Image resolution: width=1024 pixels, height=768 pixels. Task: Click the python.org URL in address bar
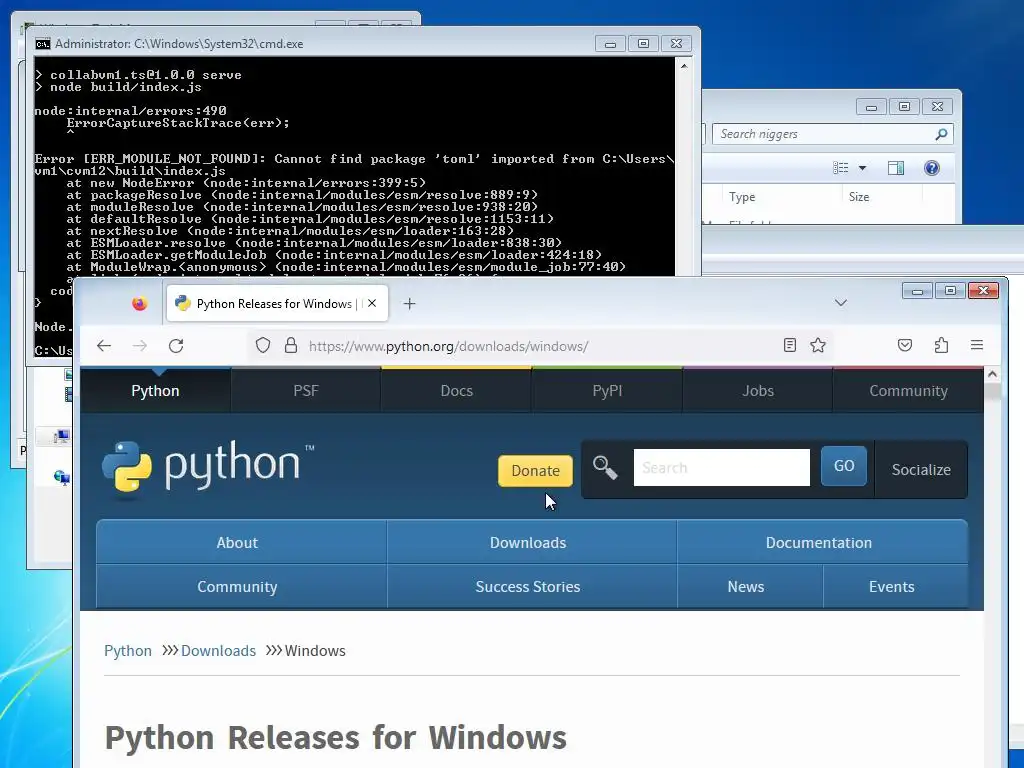(449, 346)
